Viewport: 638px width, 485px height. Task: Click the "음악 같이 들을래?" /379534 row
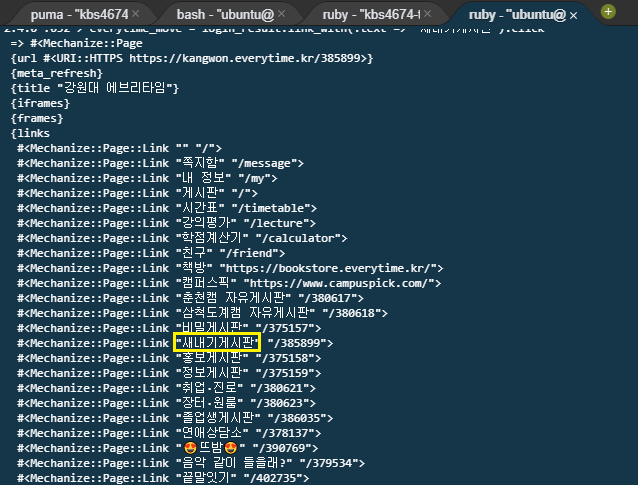191,463
